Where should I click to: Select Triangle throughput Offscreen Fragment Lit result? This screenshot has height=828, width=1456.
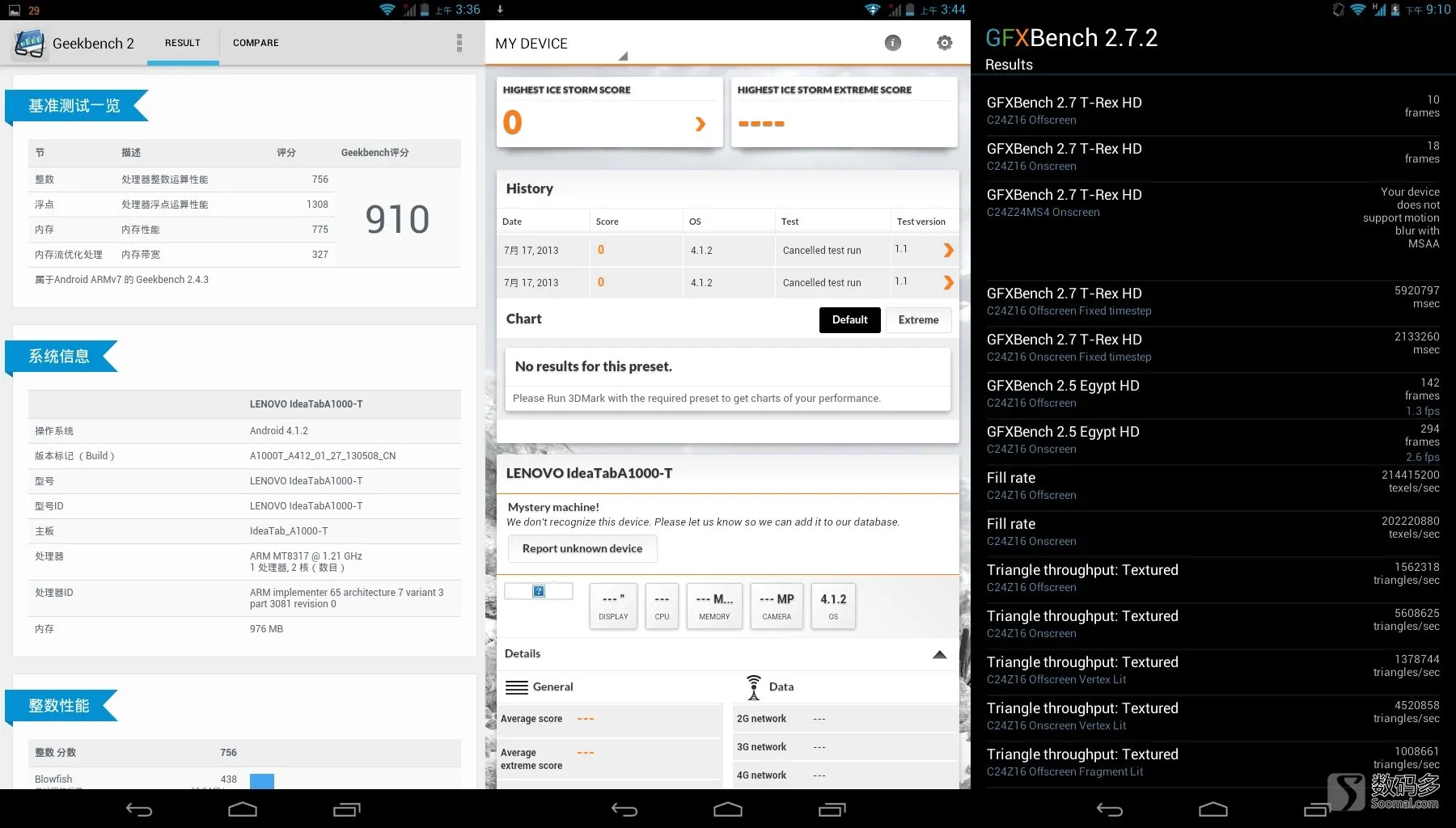point(1213,763)
